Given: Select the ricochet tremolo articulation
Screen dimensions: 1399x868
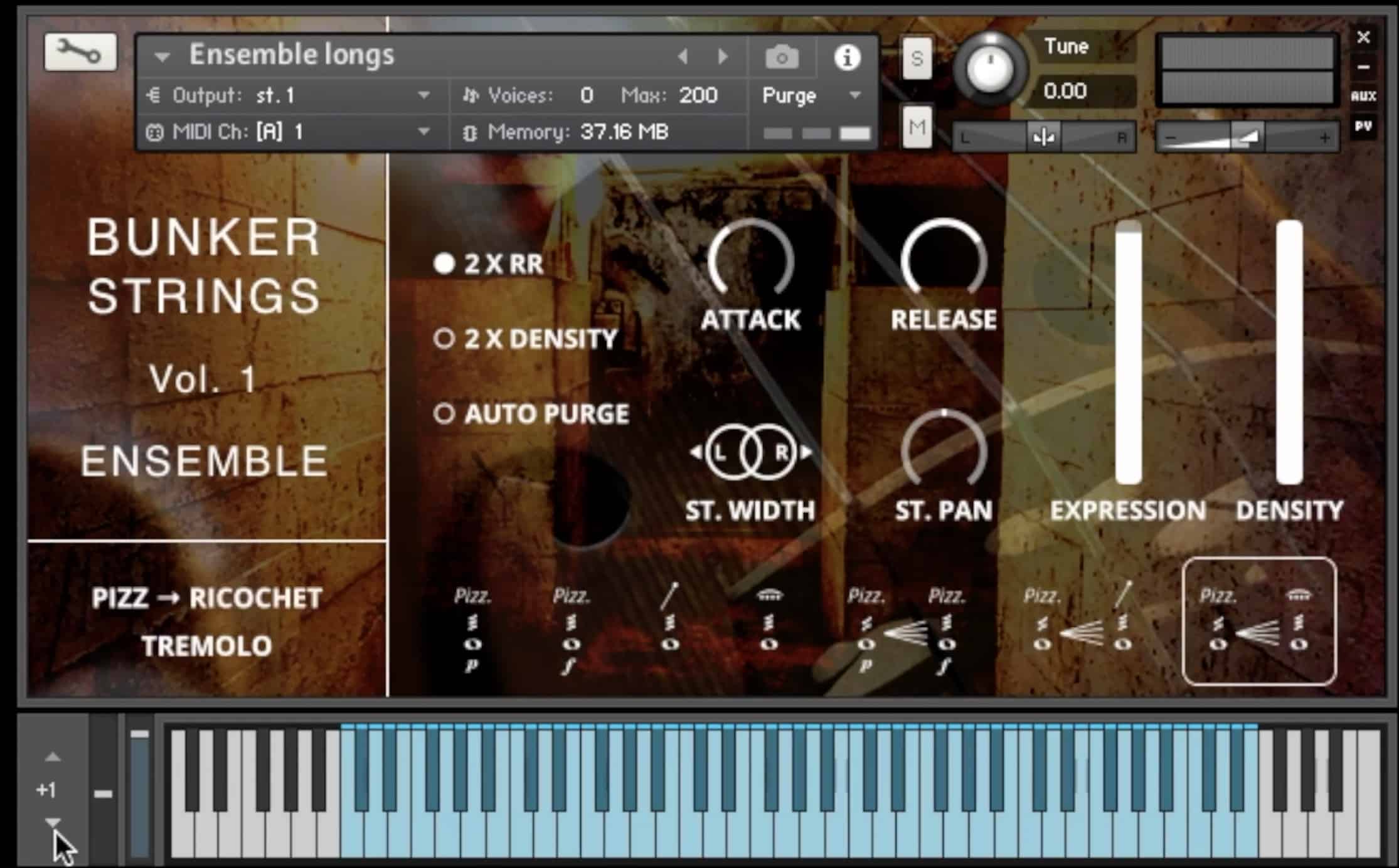Looking at the screenshot, I should click(x=769, y=620).
